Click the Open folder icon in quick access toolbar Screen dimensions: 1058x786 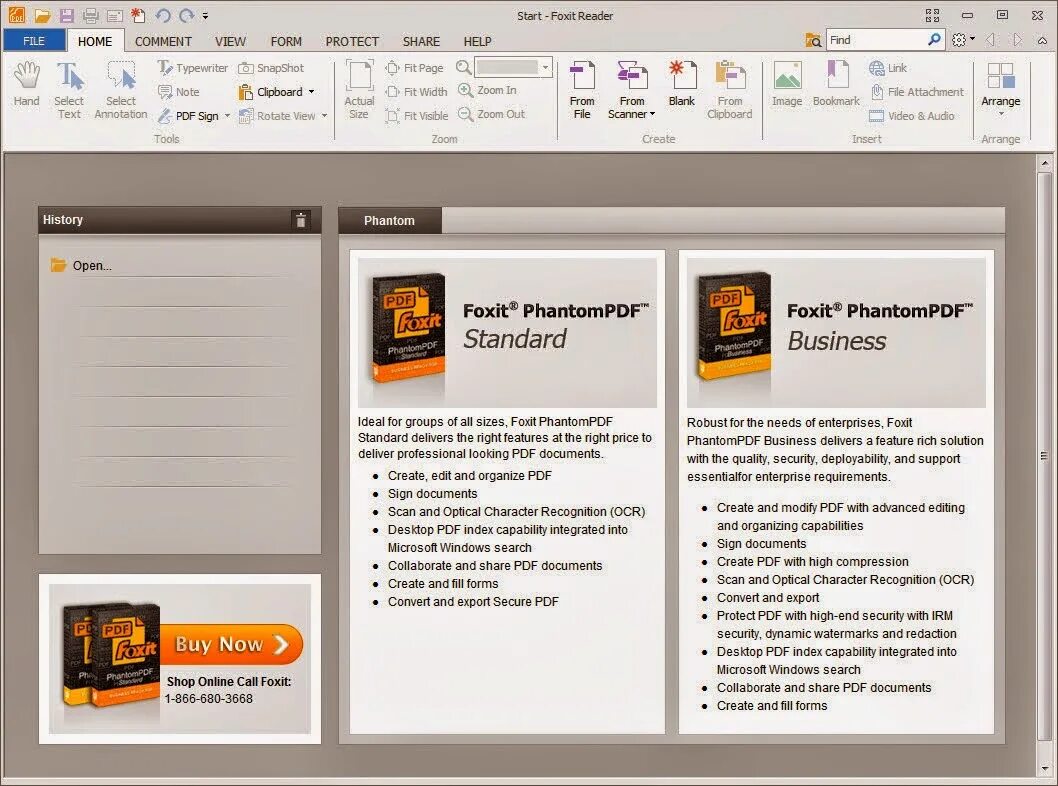point(43,16)
